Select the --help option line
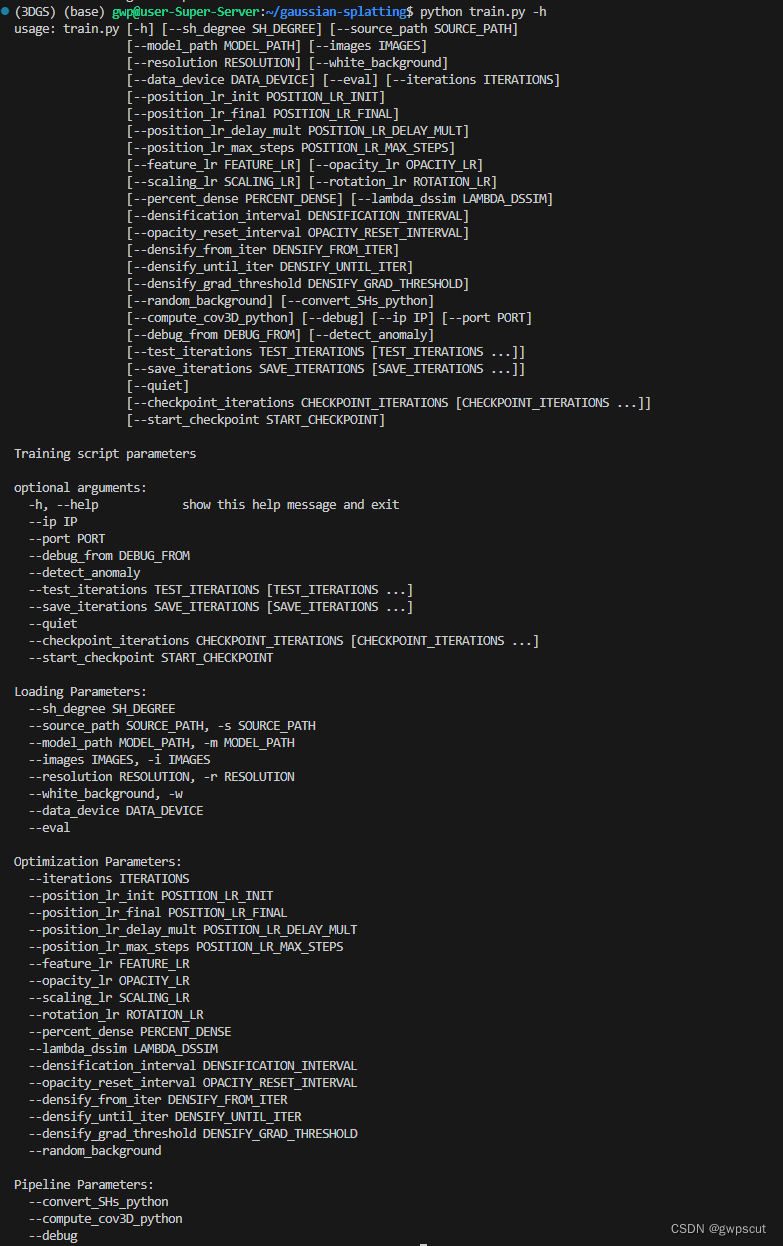 pyautogui.click(x=213, y=504)
